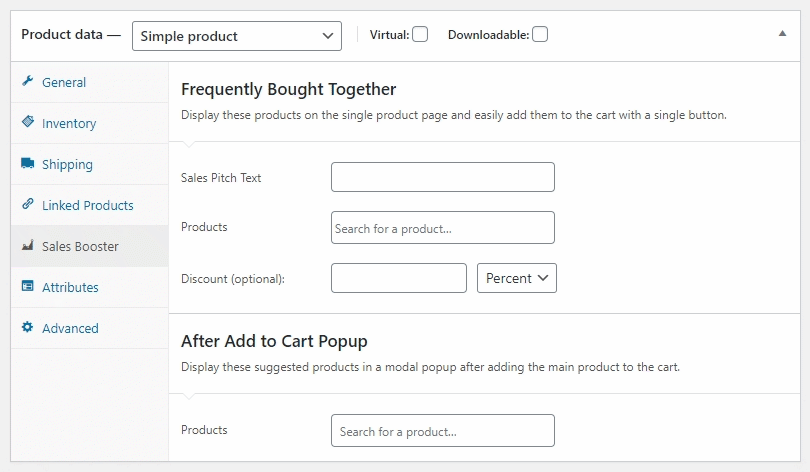Image resolution: width=810 pixels, height=472 pixels.
Task: Click the Inventory tag icon
Action: 28,122
